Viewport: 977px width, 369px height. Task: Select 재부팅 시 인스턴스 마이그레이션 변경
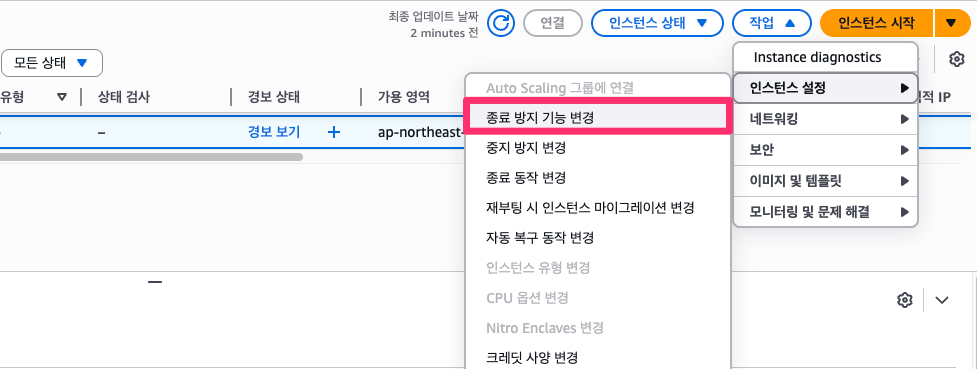coord(597,208)
